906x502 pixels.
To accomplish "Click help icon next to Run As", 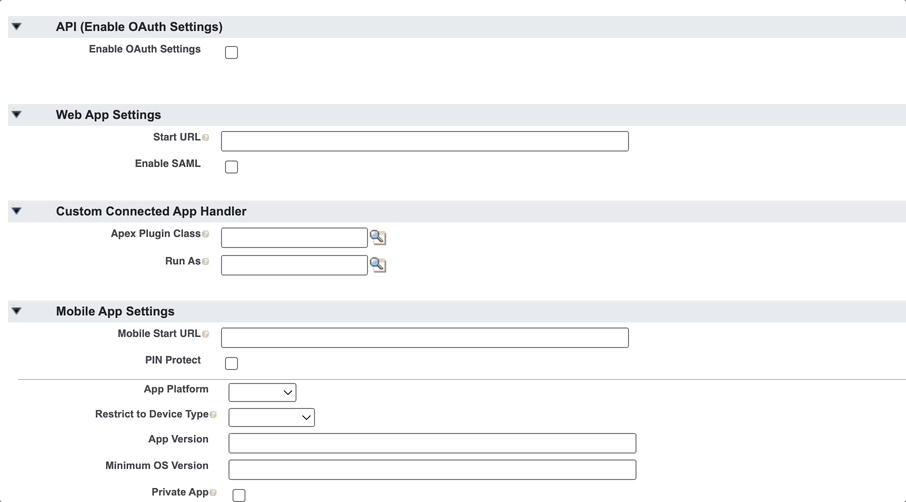I will click(206, 262).
